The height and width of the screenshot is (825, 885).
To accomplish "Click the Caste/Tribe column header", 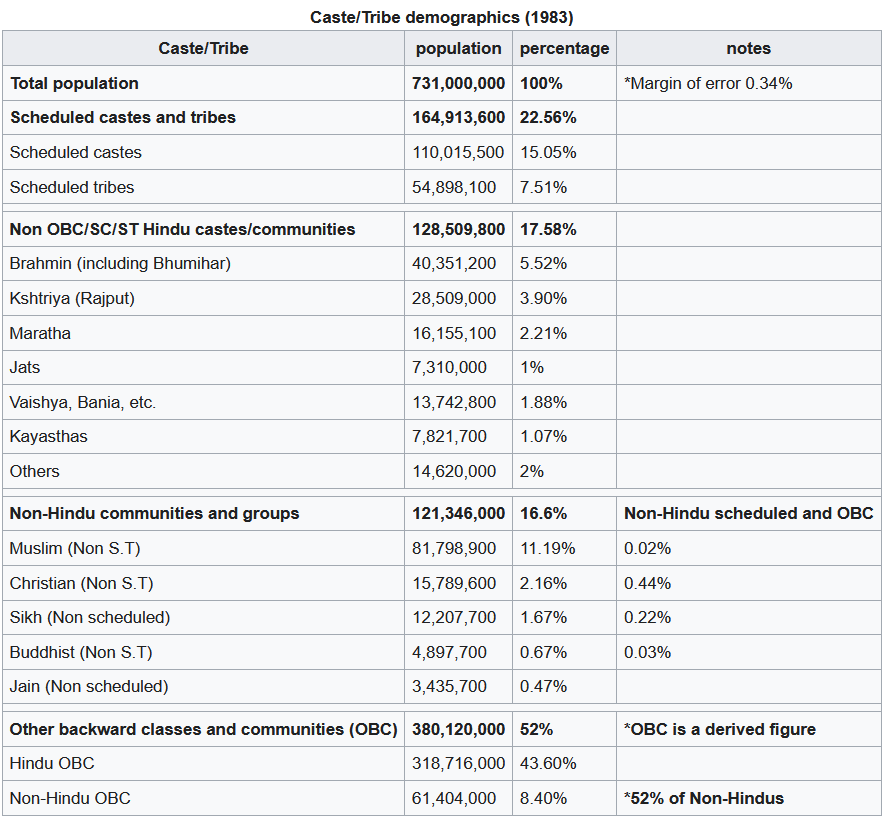I will tap(203, 48).
